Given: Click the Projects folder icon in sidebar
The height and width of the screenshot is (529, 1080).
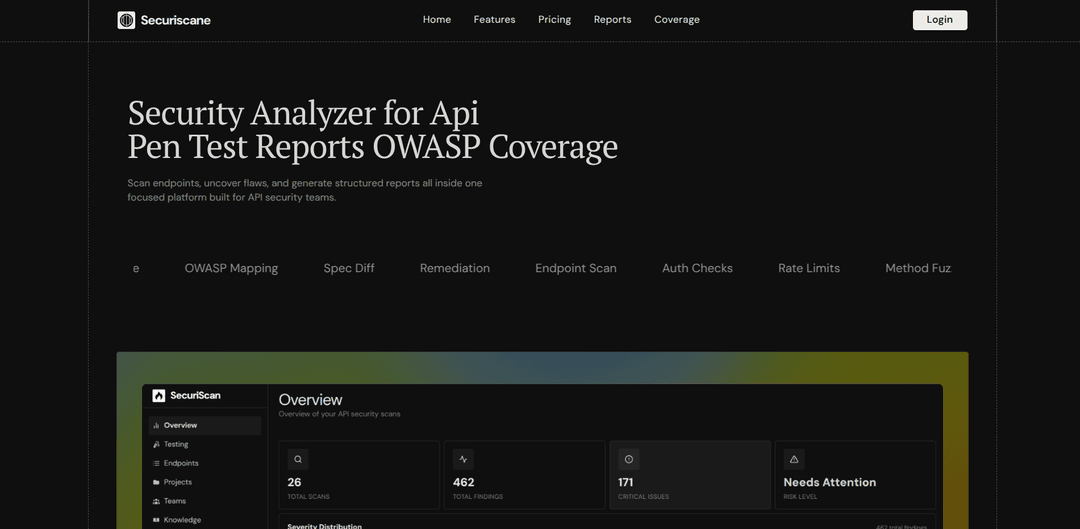Looking at the screenshot, I should point(156,482).
